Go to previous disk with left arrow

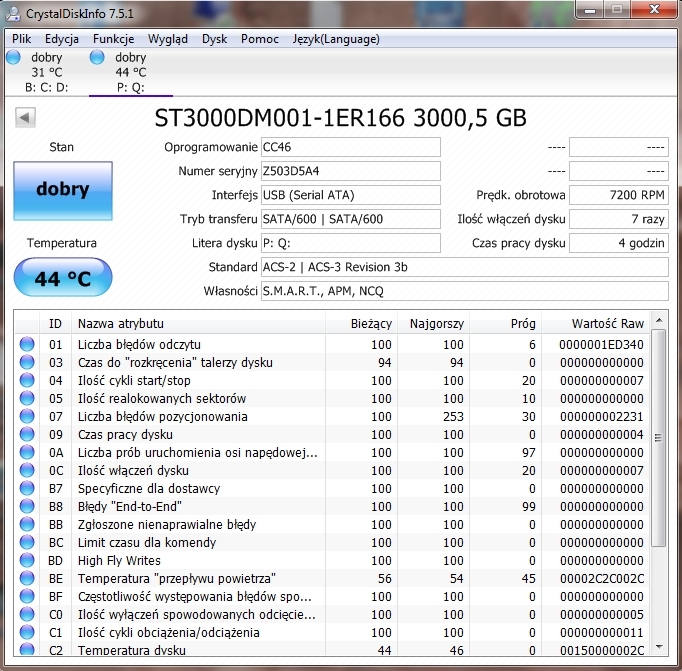tap(25, 117)
